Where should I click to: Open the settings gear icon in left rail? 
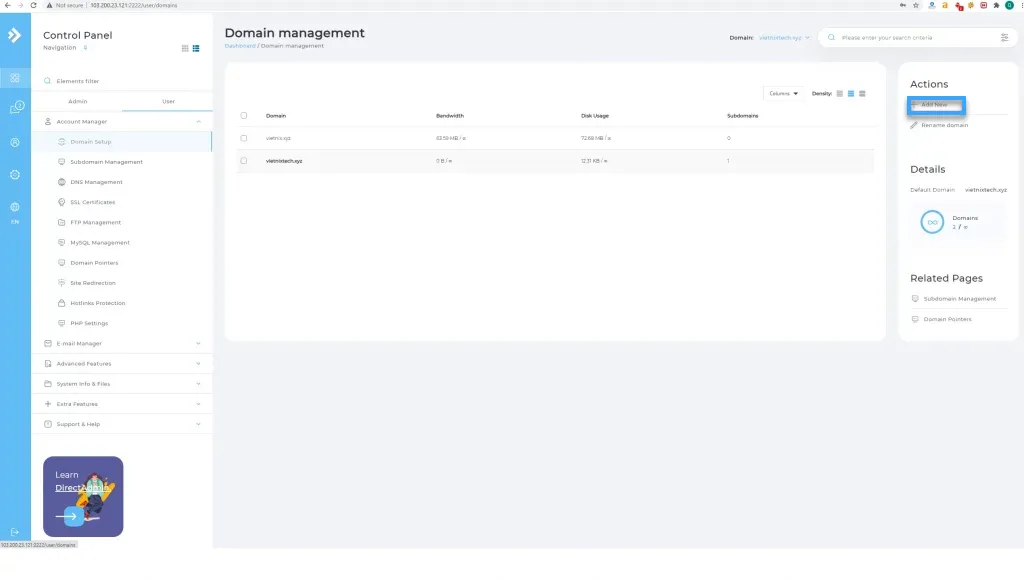tap(15, 175)
